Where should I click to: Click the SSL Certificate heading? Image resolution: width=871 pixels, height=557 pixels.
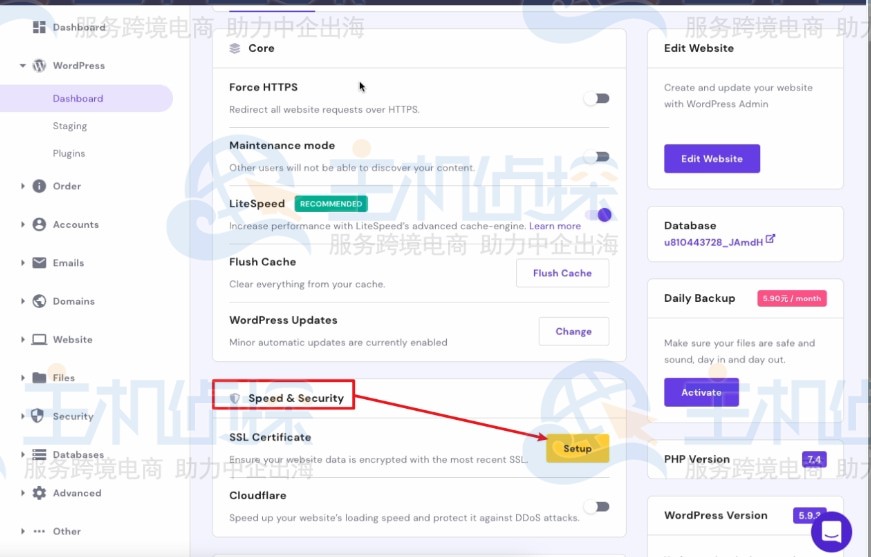click(270, 437)
